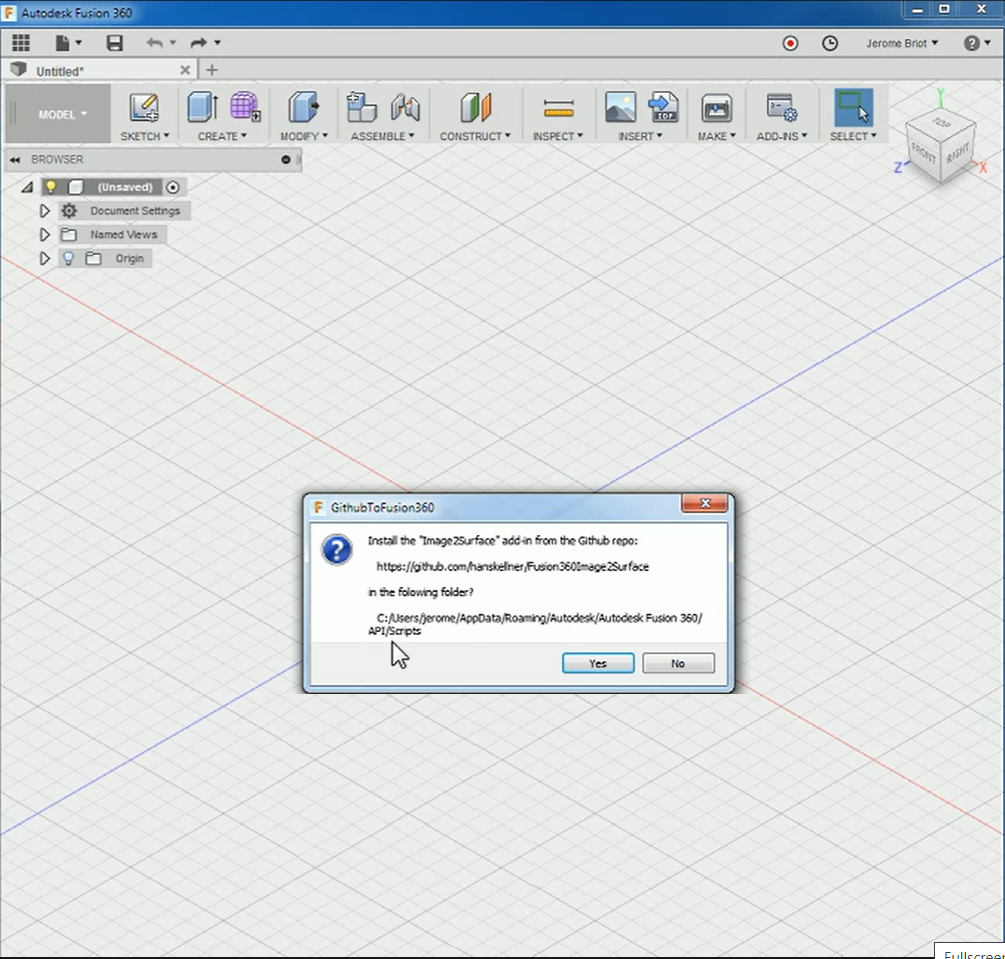Select the Origin folder in browser
Image resolution: width=1005 pixels, height=959 pixels.
click(x=129, y=258)
